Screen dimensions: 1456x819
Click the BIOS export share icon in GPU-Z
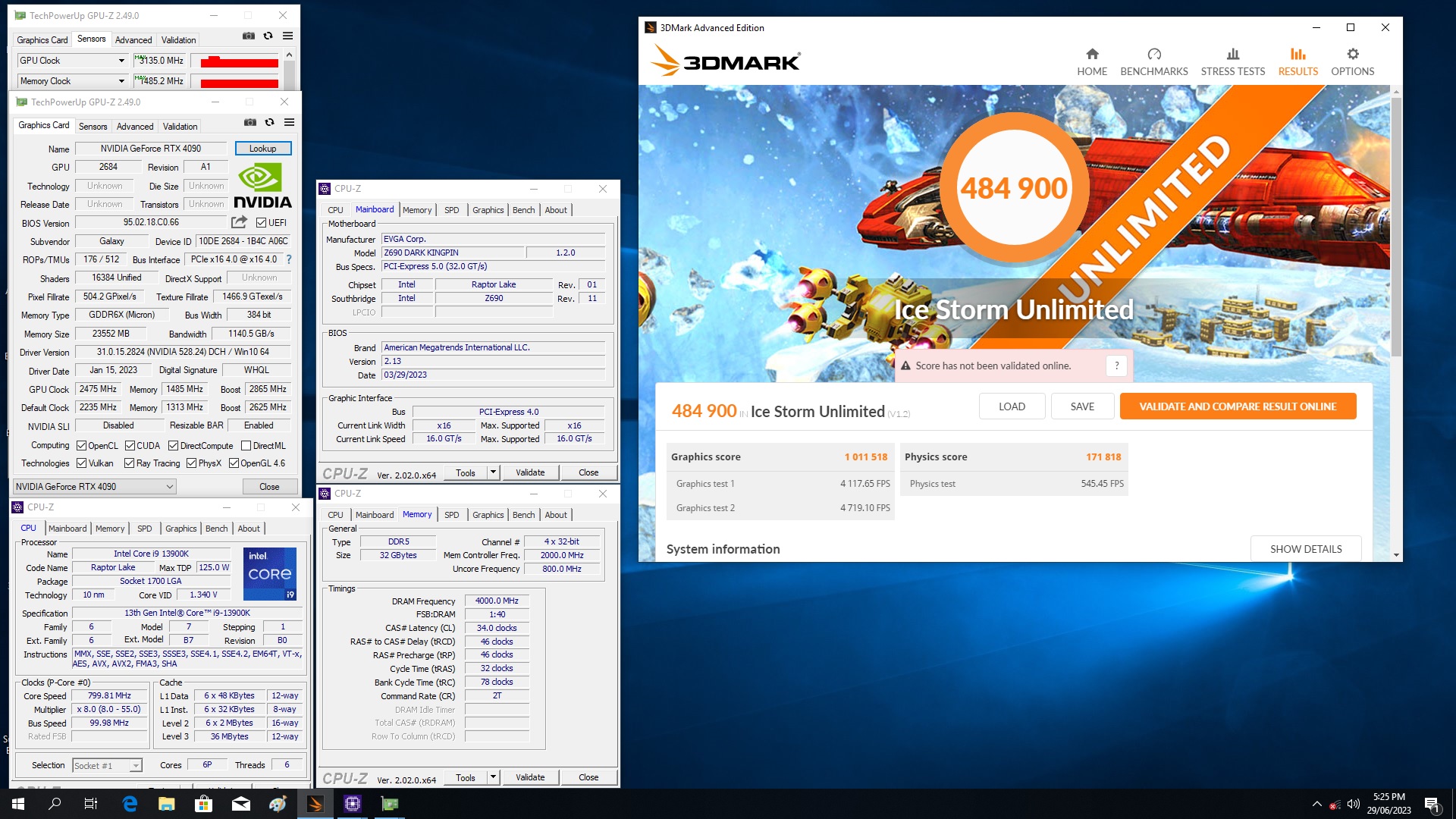(x=239, y=222)
